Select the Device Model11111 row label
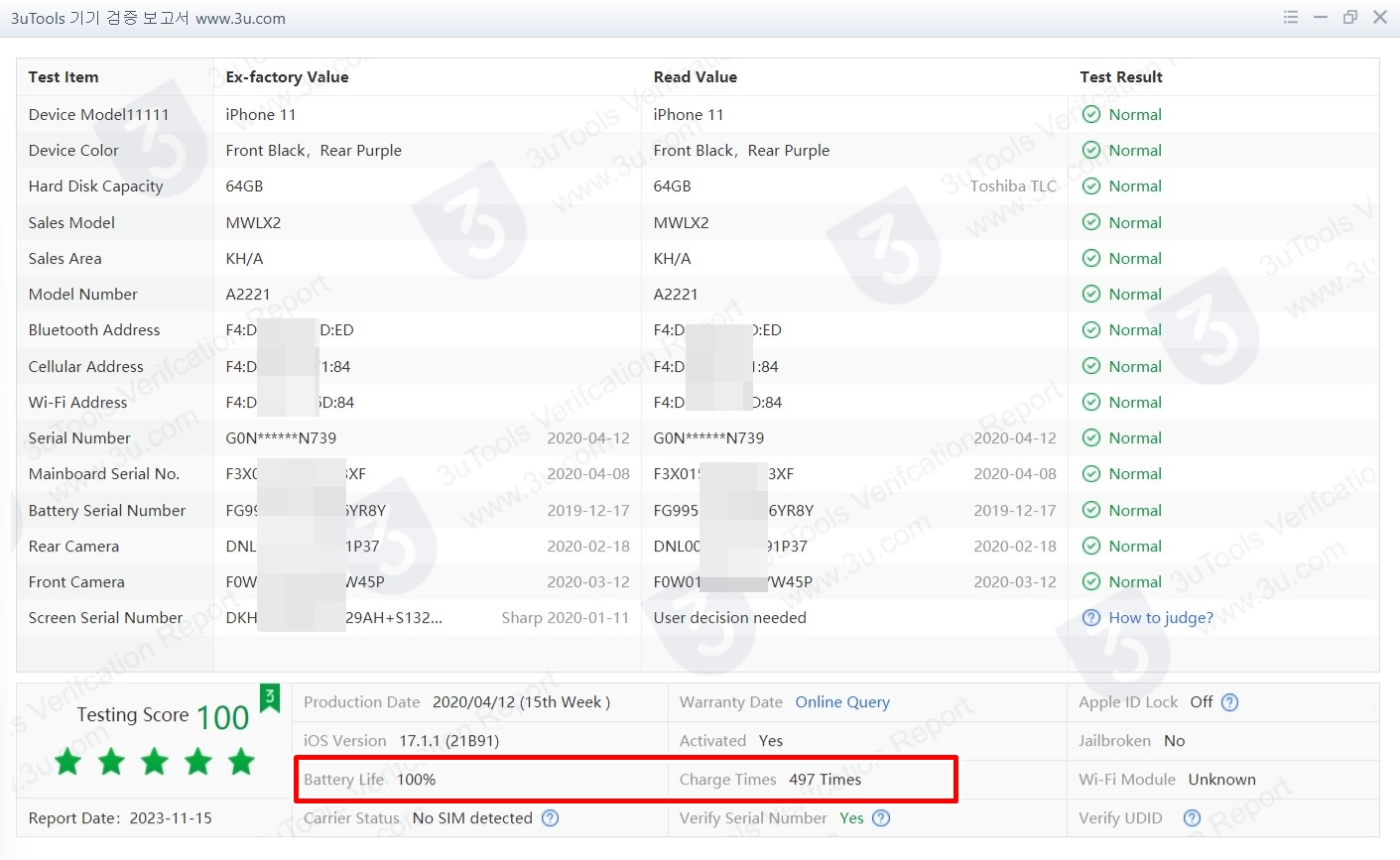Viewport: 1400px width, 860px height. point(99,114)
